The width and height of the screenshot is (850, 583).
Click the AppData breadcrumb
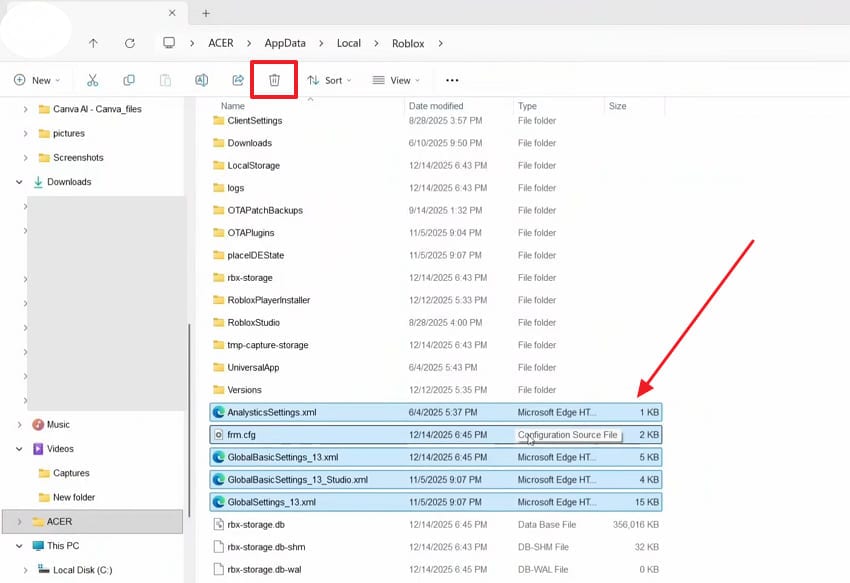pyautogui.click(x=285, y=43)
